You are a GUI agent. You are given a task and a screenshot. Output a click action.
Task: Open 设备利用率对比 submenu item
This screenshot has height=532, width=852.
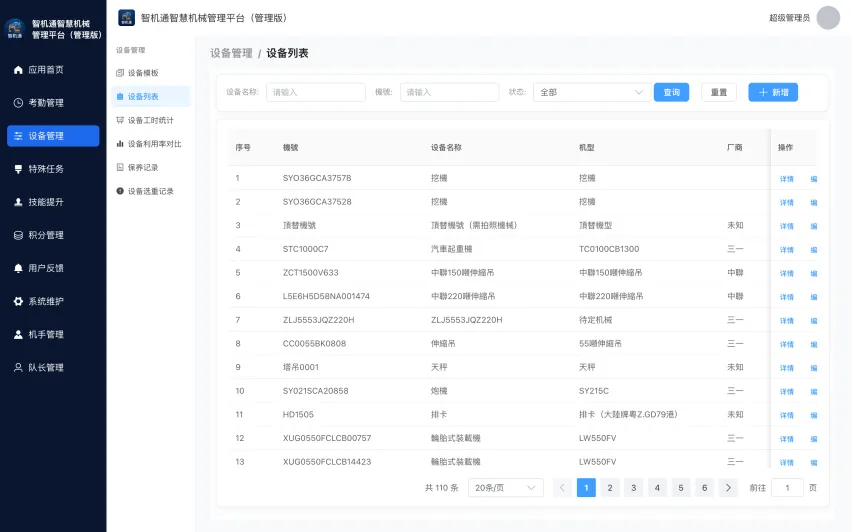click(x=151, y=143)
